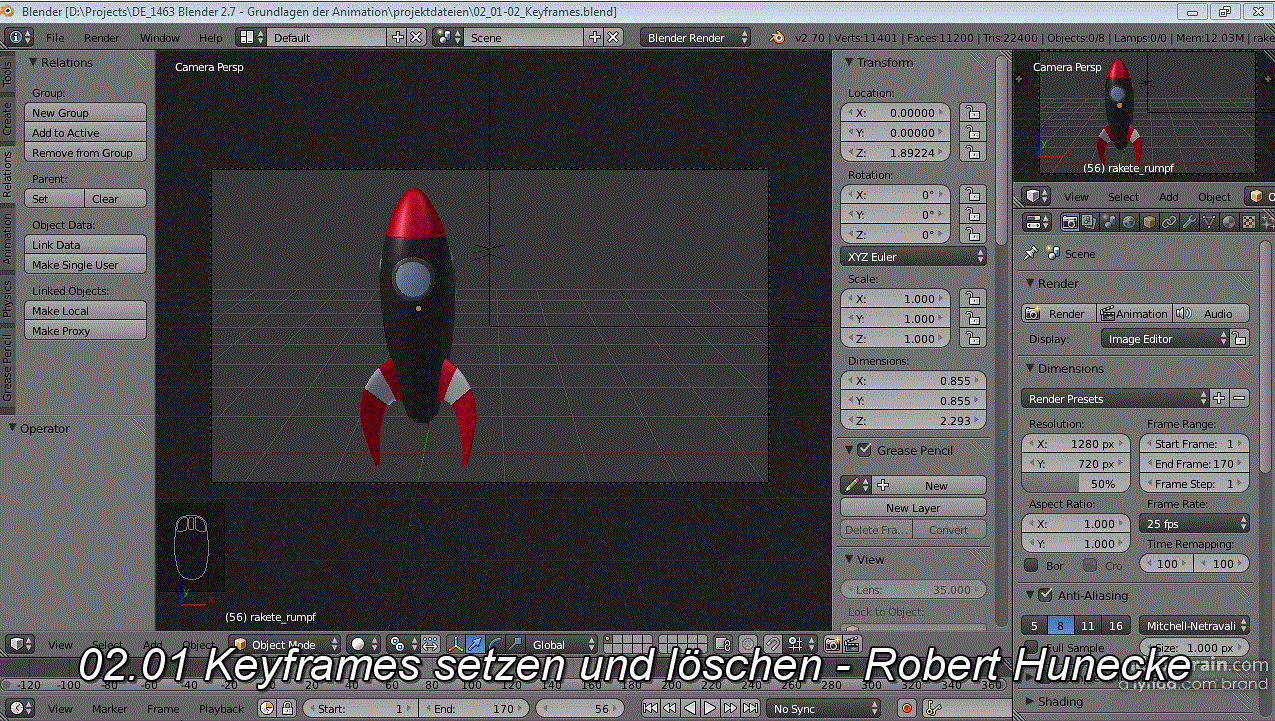Open the Modifiers properties tab wrench icon
Viewport: 1275px width, 721px height.
coord(1189,222)
